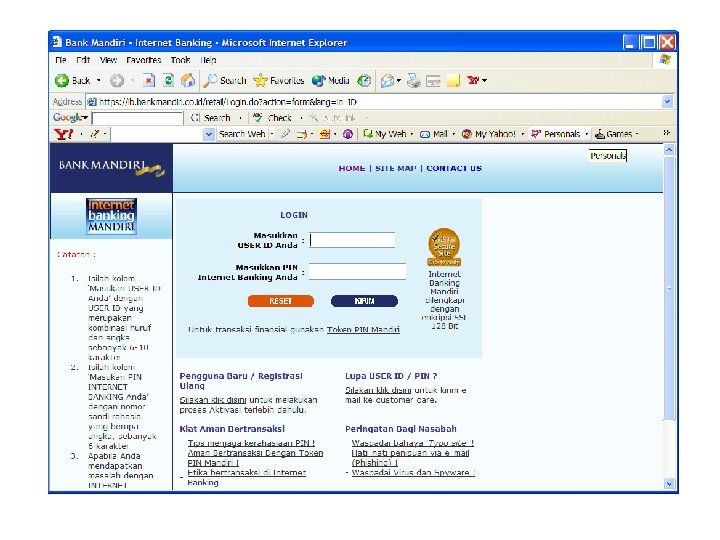
Task: Open the View menu
Action: point(108,60)
